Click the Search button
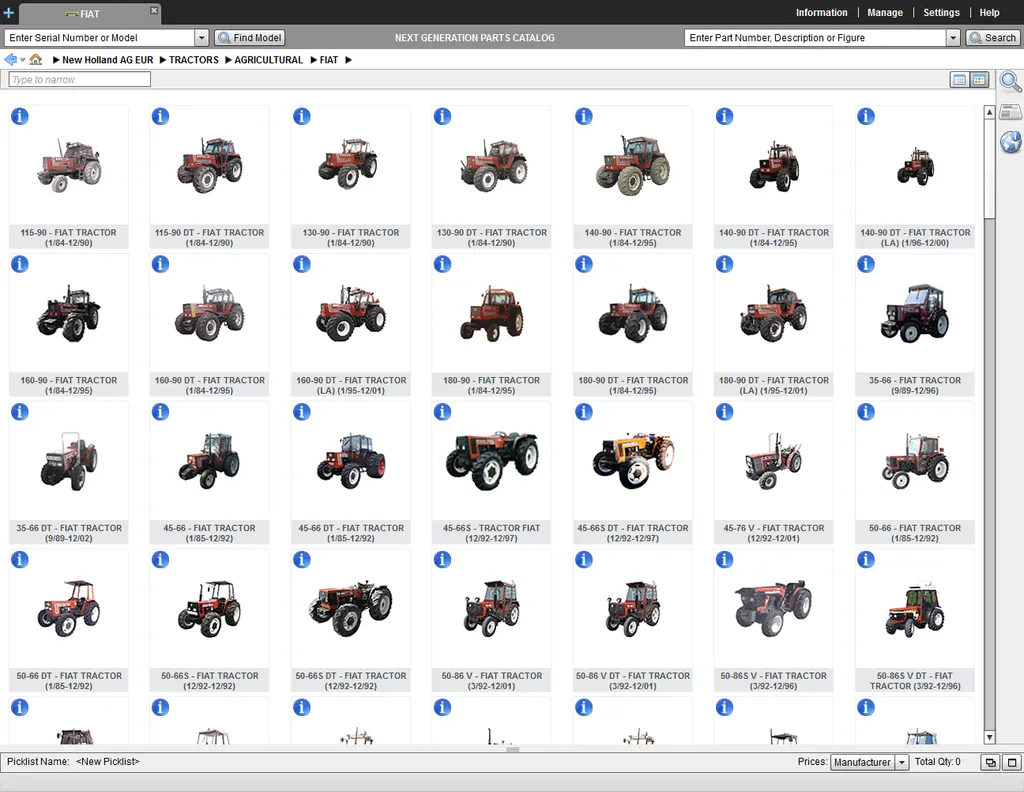The image size is (1024, 792). (993, 38)
